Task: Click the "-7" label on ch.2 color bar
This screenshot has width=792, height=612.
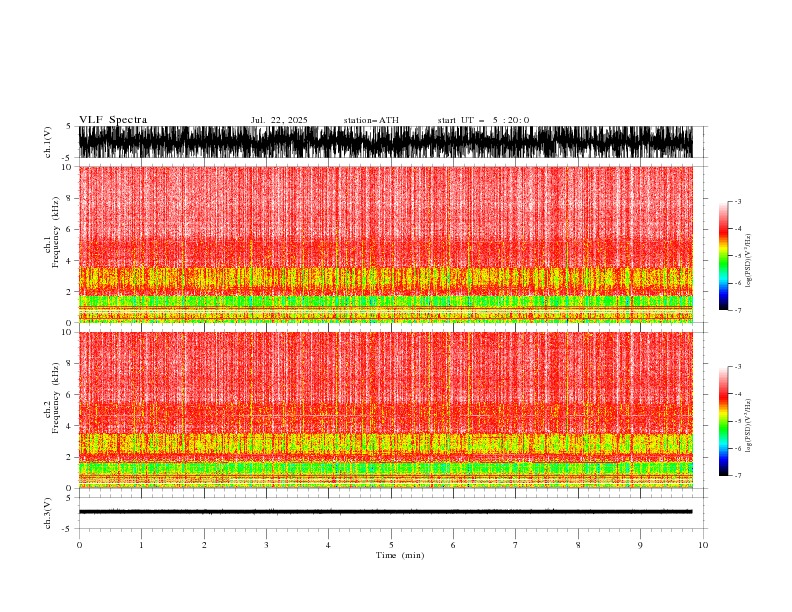Action: [737, 476]
